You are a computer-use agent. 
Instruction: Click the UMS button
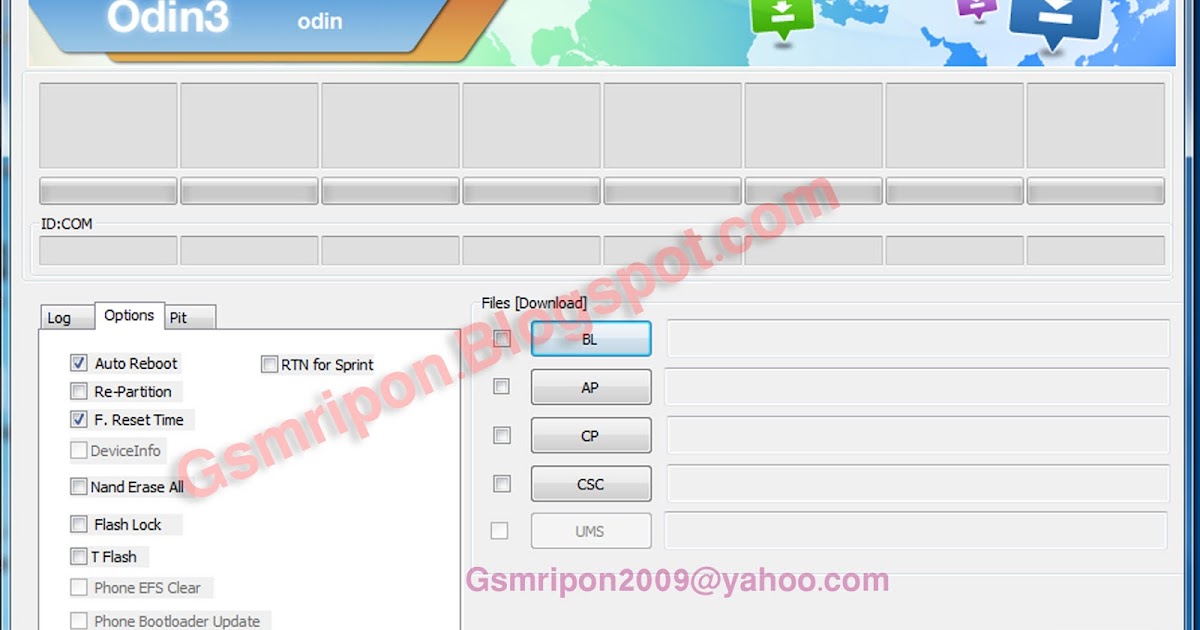(x=590, y=531)
